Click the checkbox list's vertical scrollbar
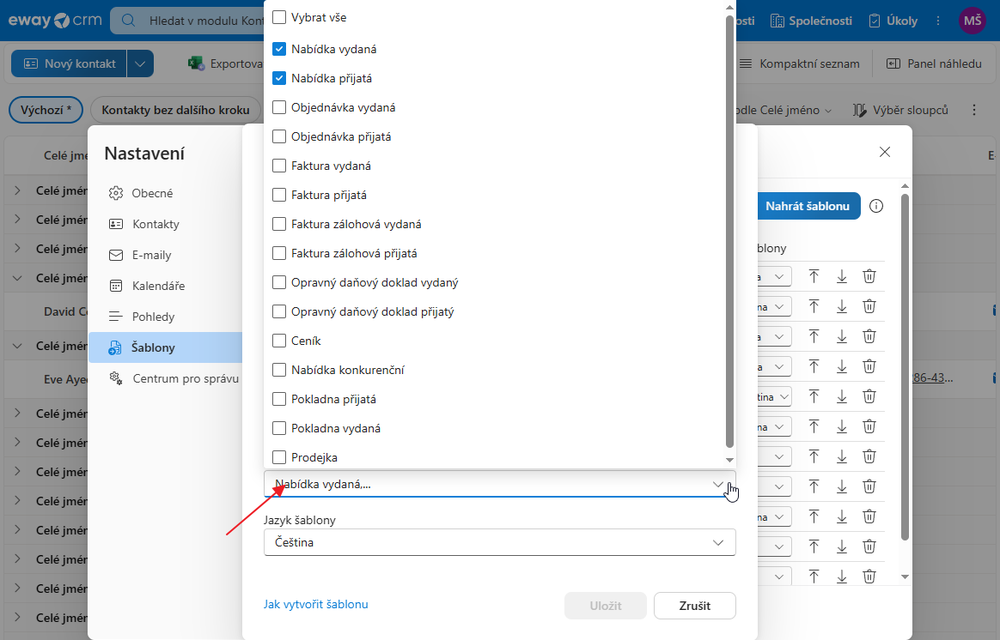1000x640 pixels. tap(730, 230)
